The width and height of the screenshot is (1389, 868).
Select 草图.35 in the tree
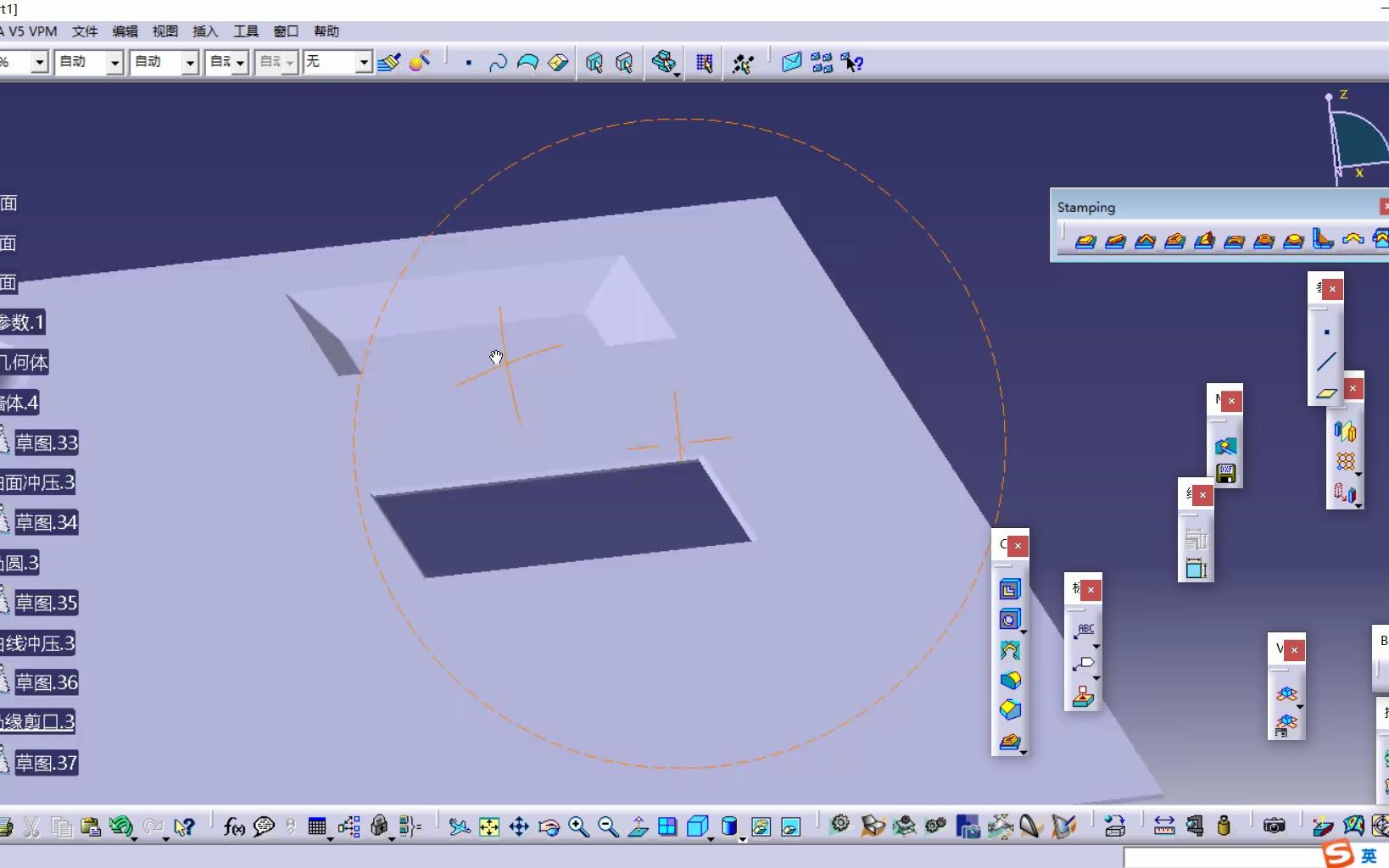click(x=47, y=603)
